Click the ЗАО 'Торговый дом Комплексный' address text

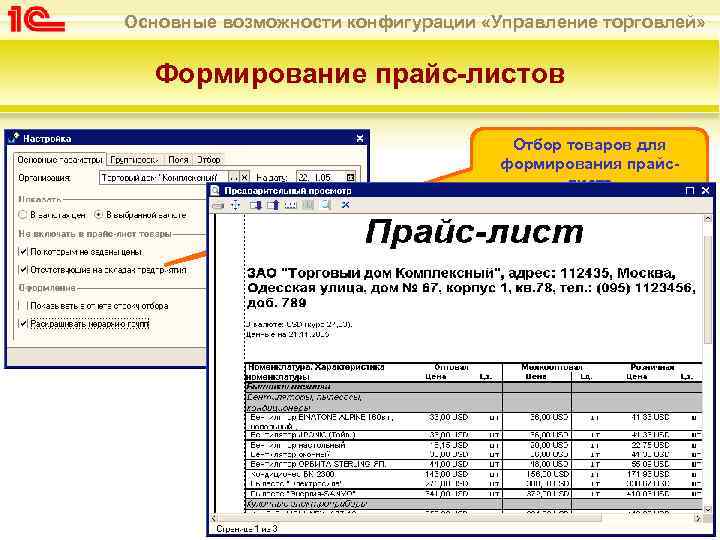coord(472,288)
